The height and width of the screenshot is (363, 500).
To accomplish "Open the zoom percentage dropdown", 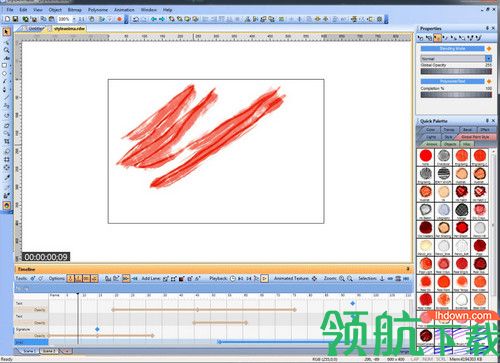I will (74, 19).
